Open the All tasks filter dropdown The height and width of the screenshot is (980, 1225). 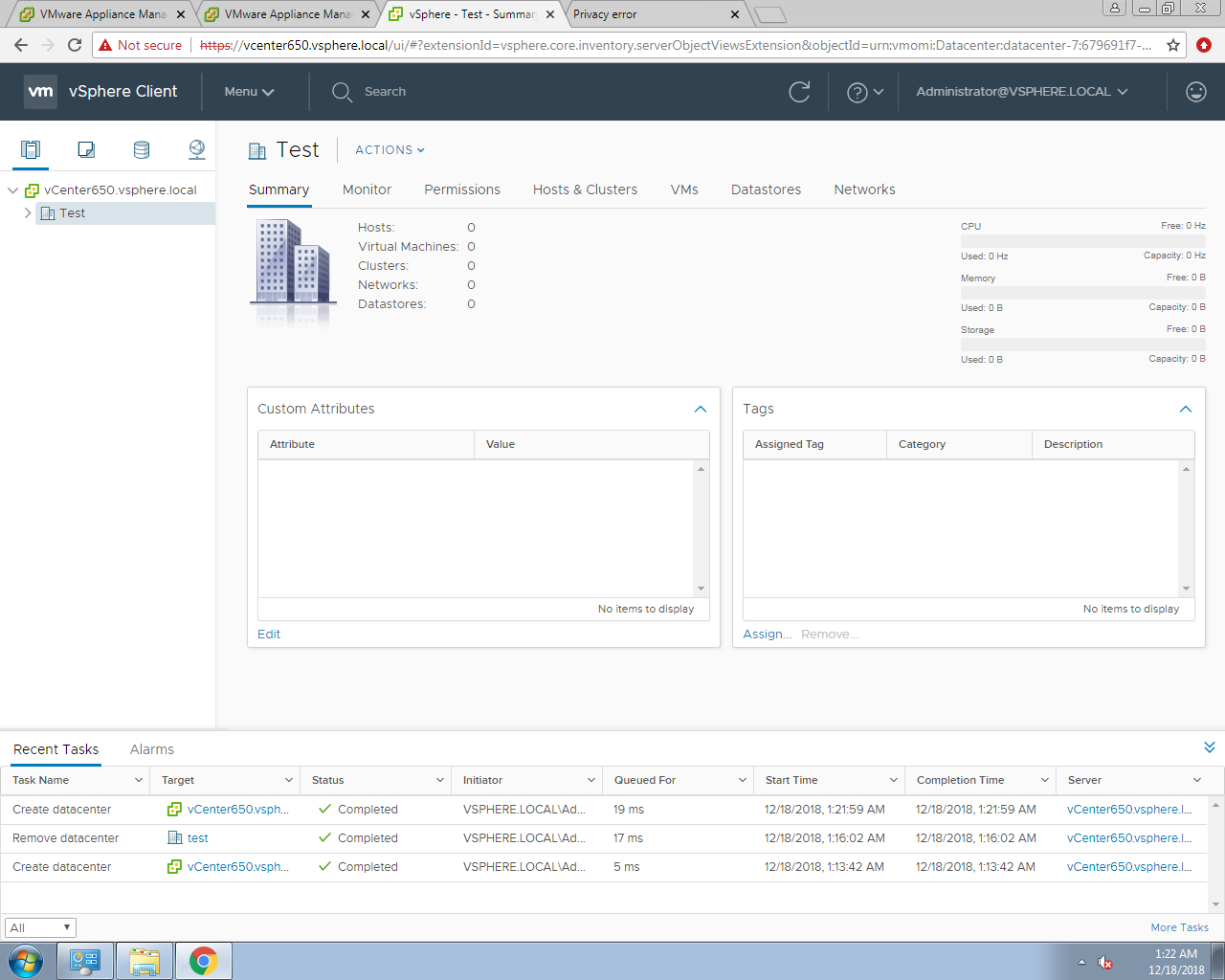[40, 927]
